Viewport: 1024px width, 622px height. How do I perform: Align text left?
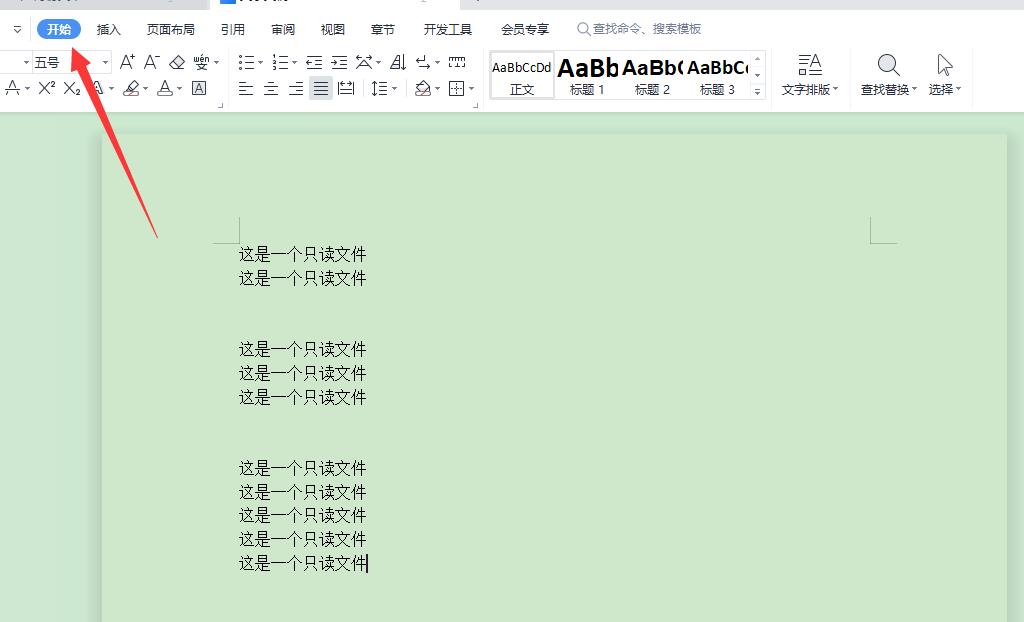pyautogui.click(x=246, y=88)
